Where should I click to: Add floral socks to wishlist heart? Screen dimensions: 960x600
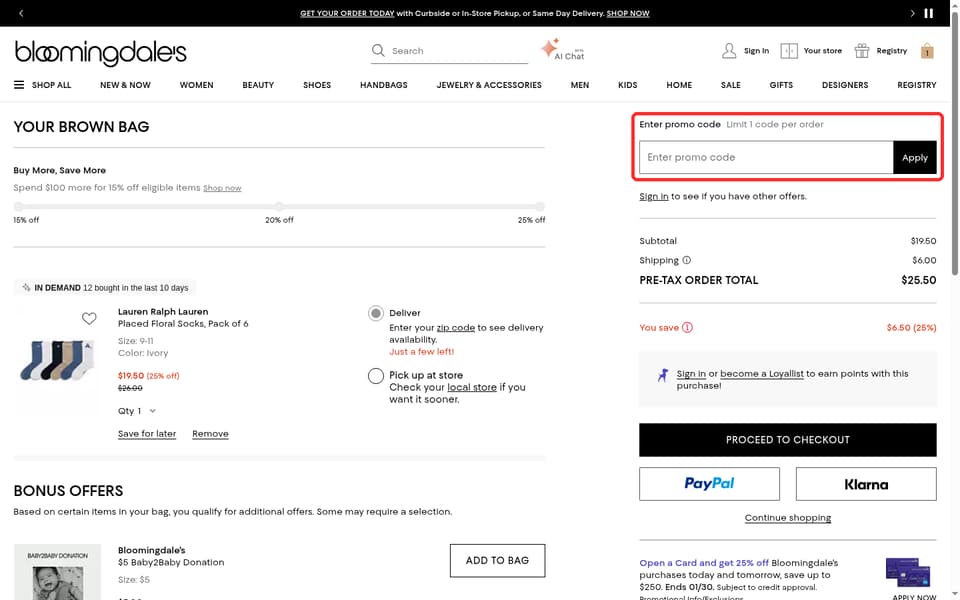(x=89, y=318)
